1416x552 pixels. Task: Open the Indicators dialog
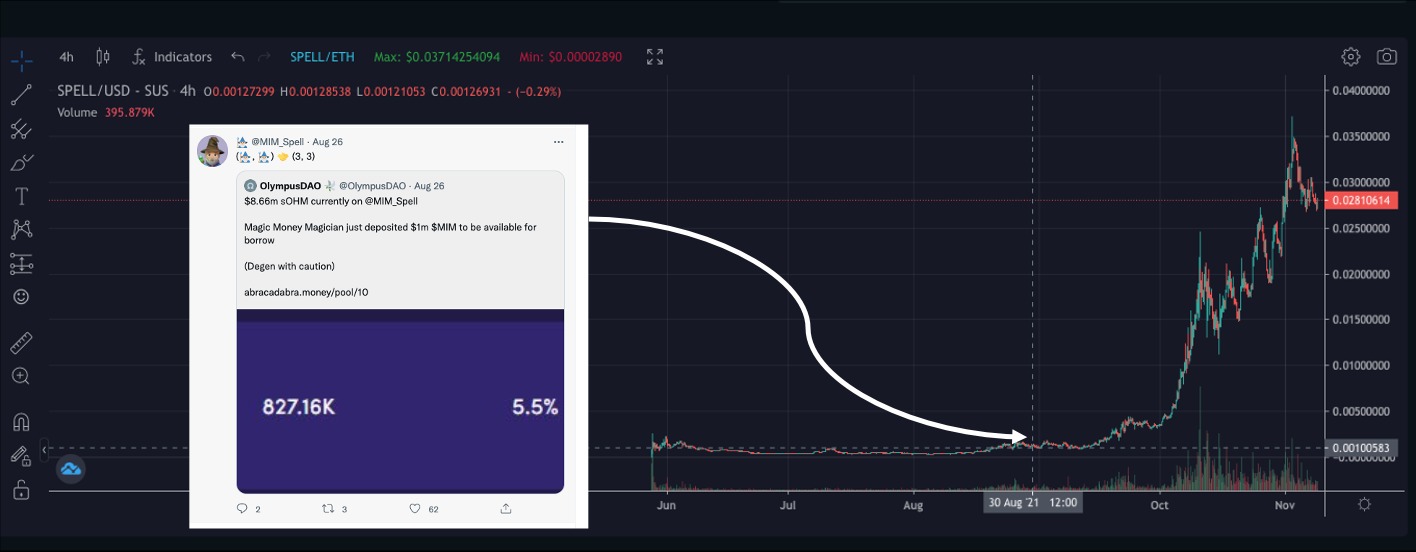[x=172, y=57]
